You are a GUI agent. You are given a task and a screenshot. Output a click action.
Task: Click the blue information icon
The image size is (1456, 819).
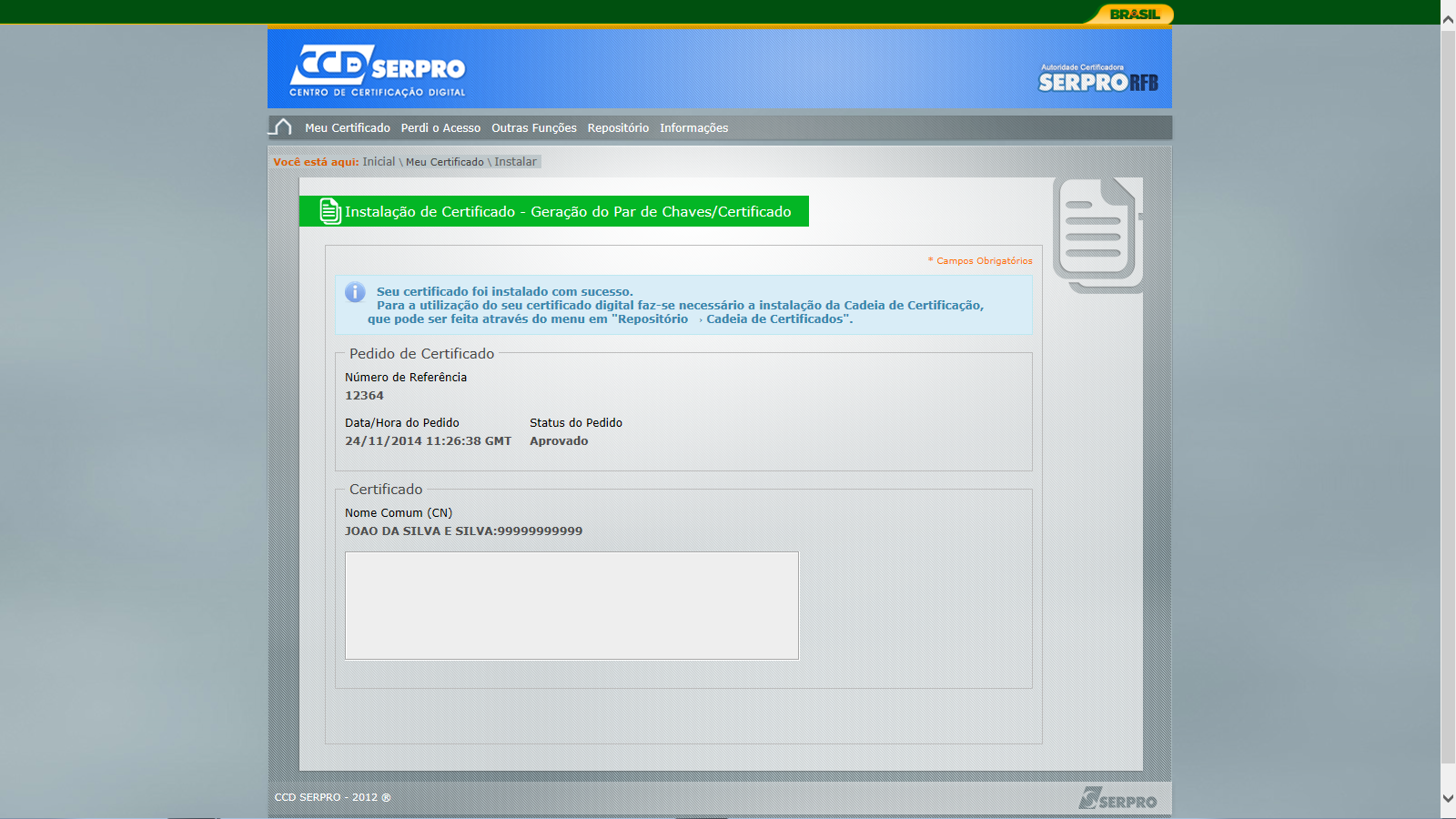355,292
